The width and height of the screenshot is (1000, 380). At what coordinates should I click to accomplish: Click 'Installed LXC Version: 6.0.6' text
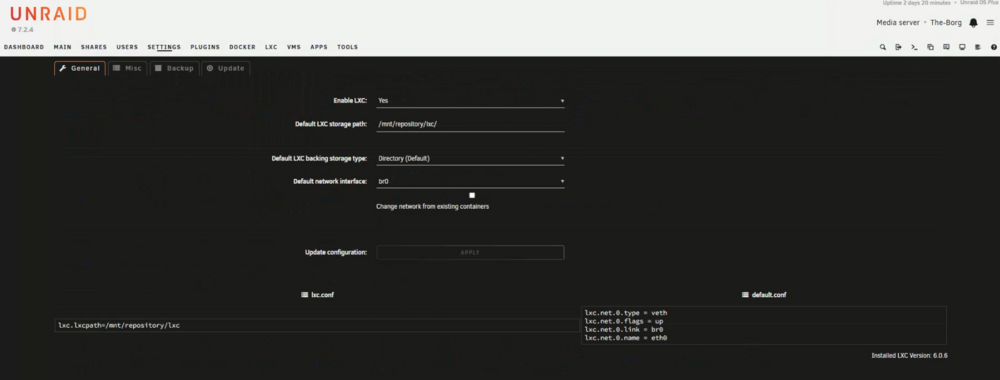(x=909, y=356)
